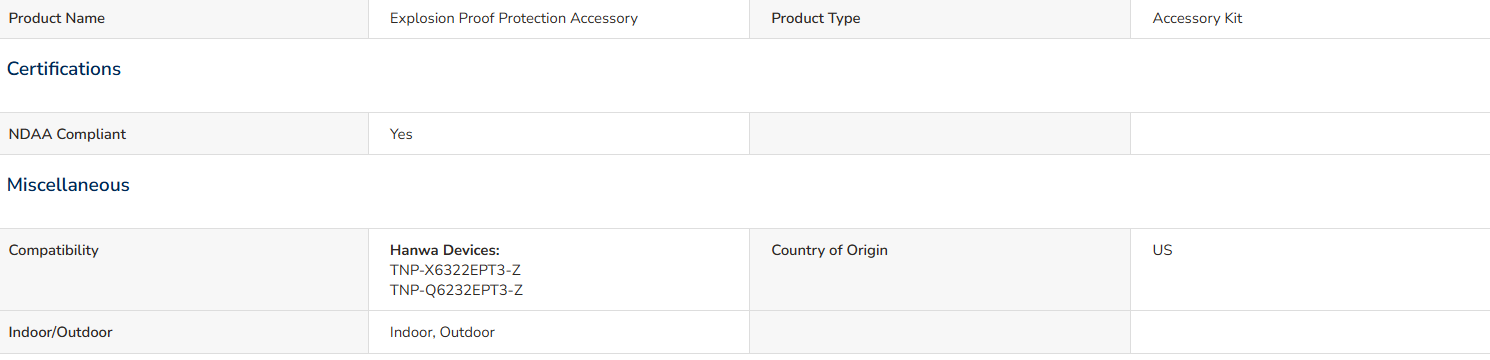Screen dimensions: 1490x360
Task: Click empty cell right of Indoor, Outdoor
Action: click(940, 332)
